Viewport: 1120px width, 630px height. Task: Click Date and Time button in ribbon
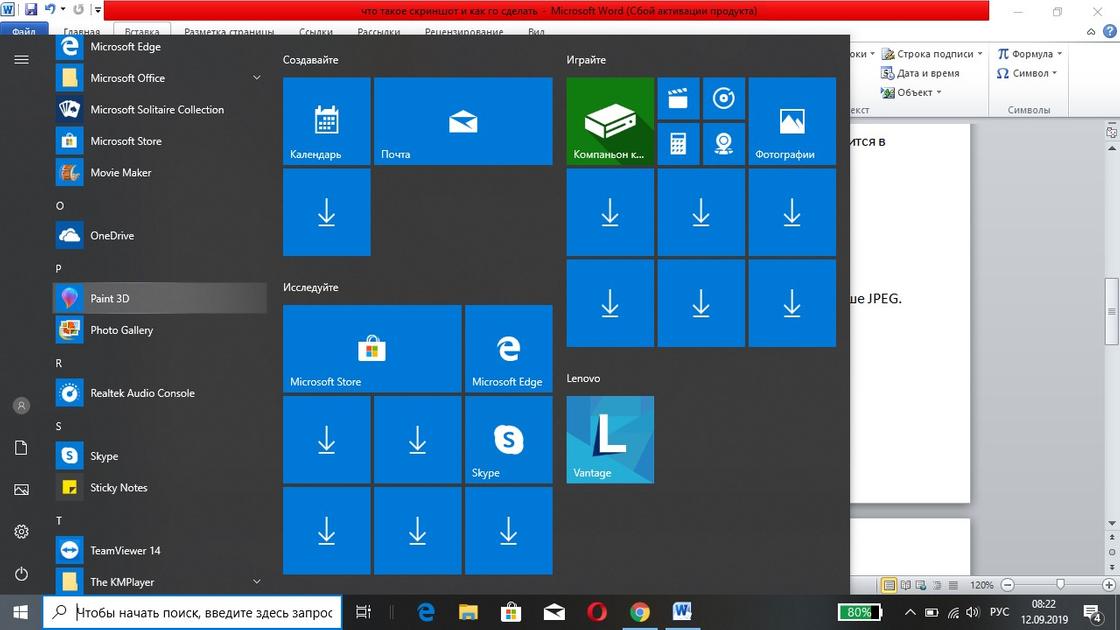point(920,73)
